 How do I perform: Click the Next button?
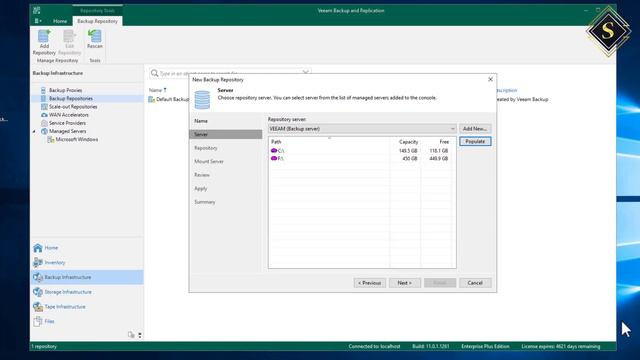click(404, 283)
